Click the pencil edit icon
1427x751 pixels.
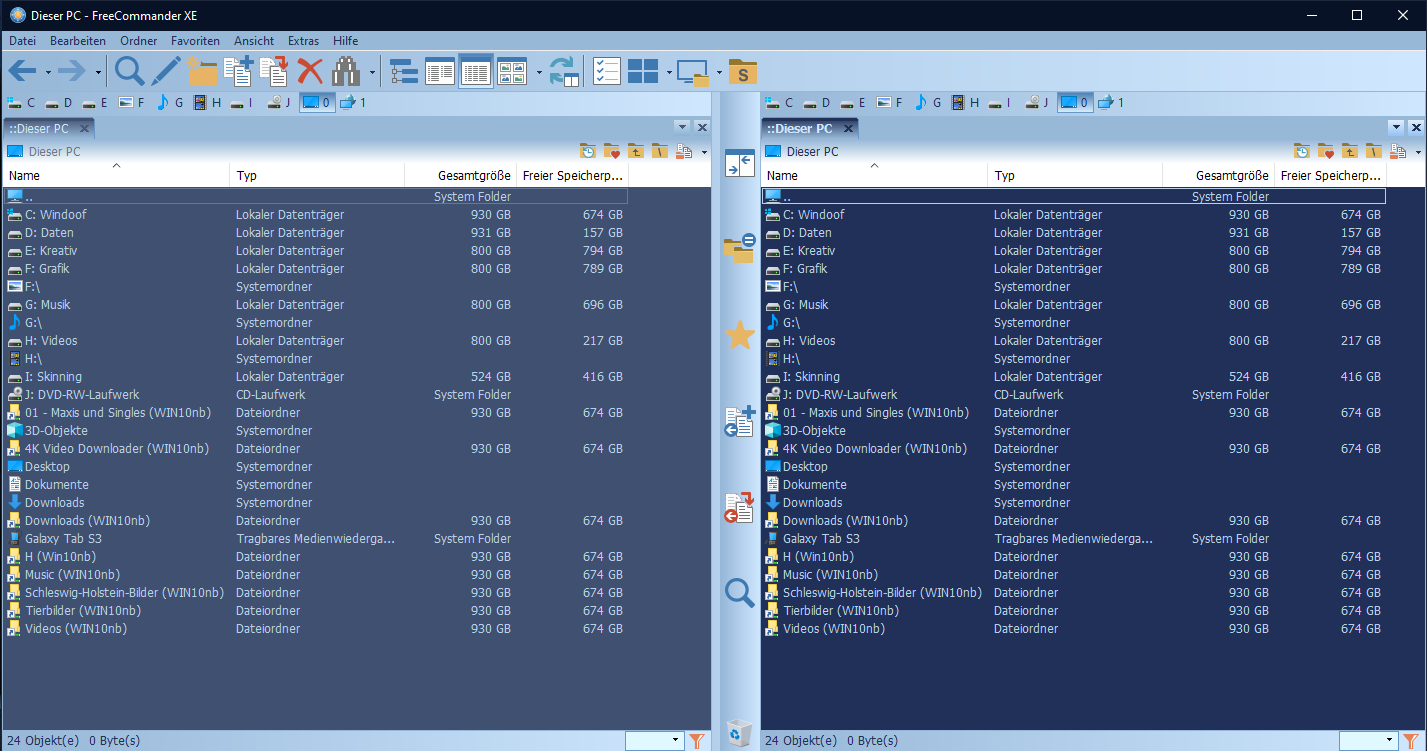point(166,71)
